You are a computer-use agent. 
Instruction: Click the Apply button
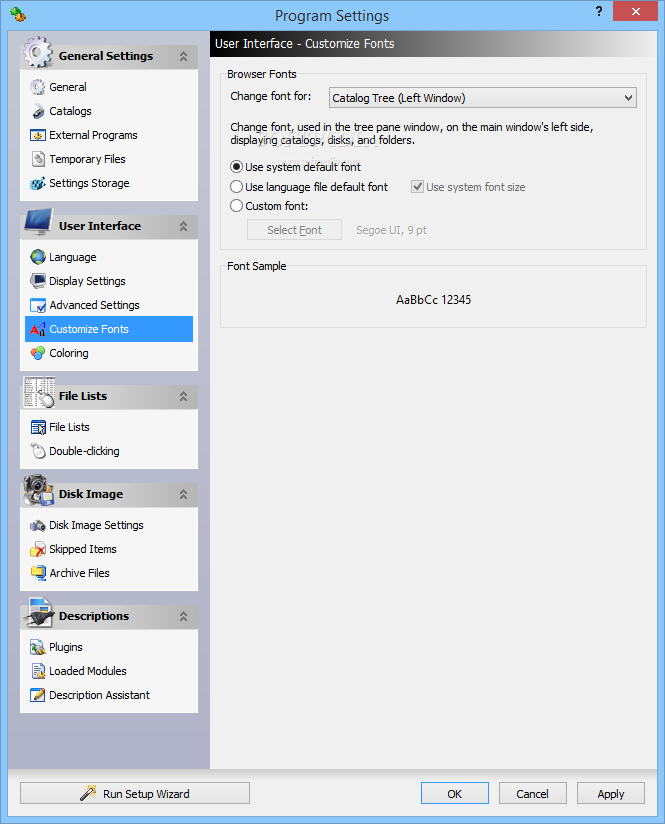tap(611, 794)
